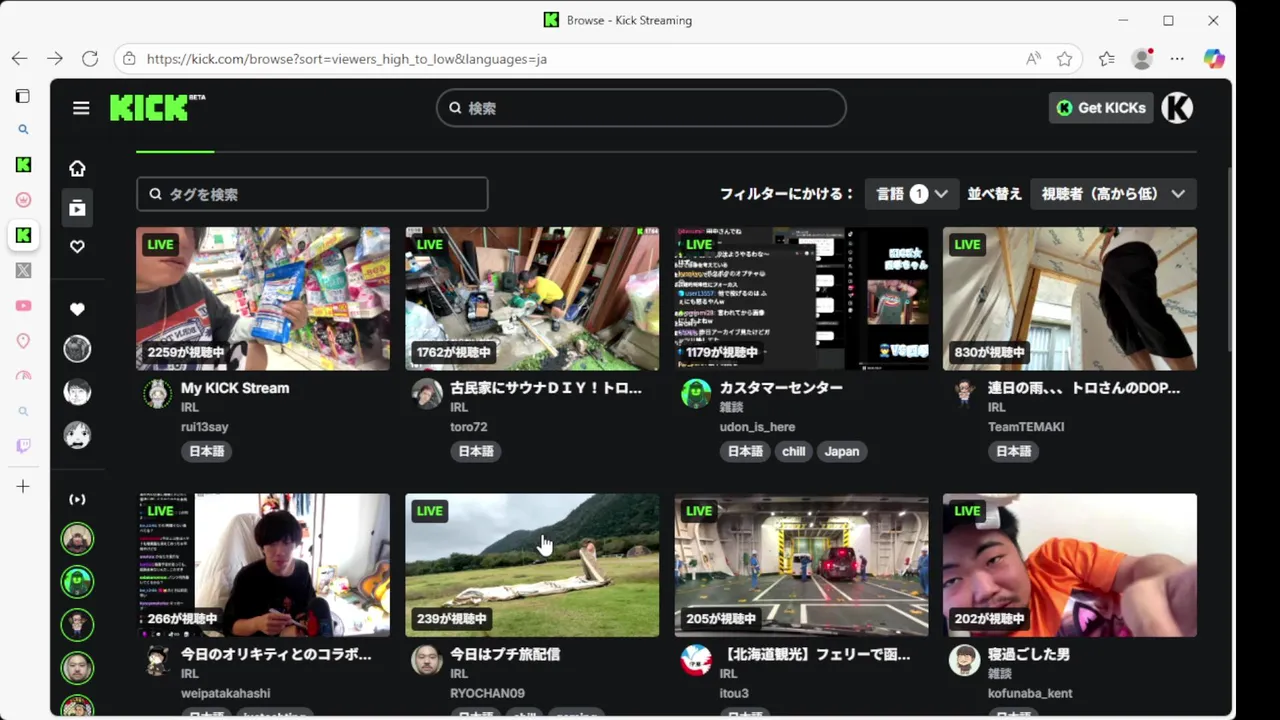The width and height of the screenshot is (1280, 720).
Task: Open the toro72 channel link
Action: point(469,427)
